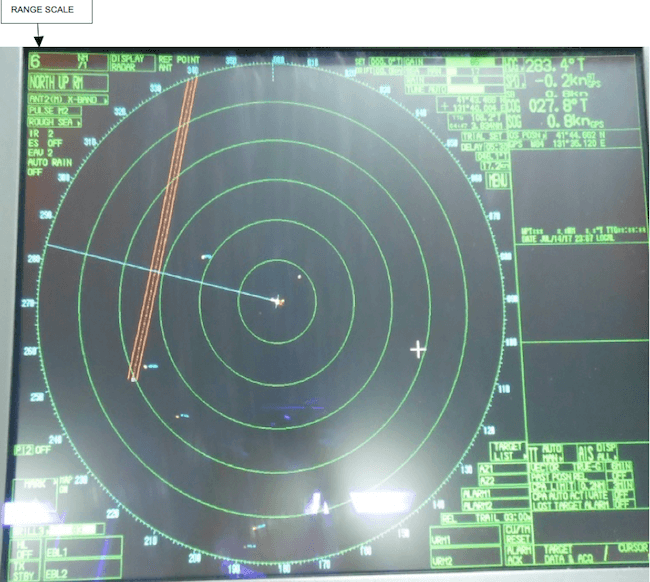Screen dimensions: 650x582
Task: Toggle HL OFF heading line button
Action: [x=25, y=549]
